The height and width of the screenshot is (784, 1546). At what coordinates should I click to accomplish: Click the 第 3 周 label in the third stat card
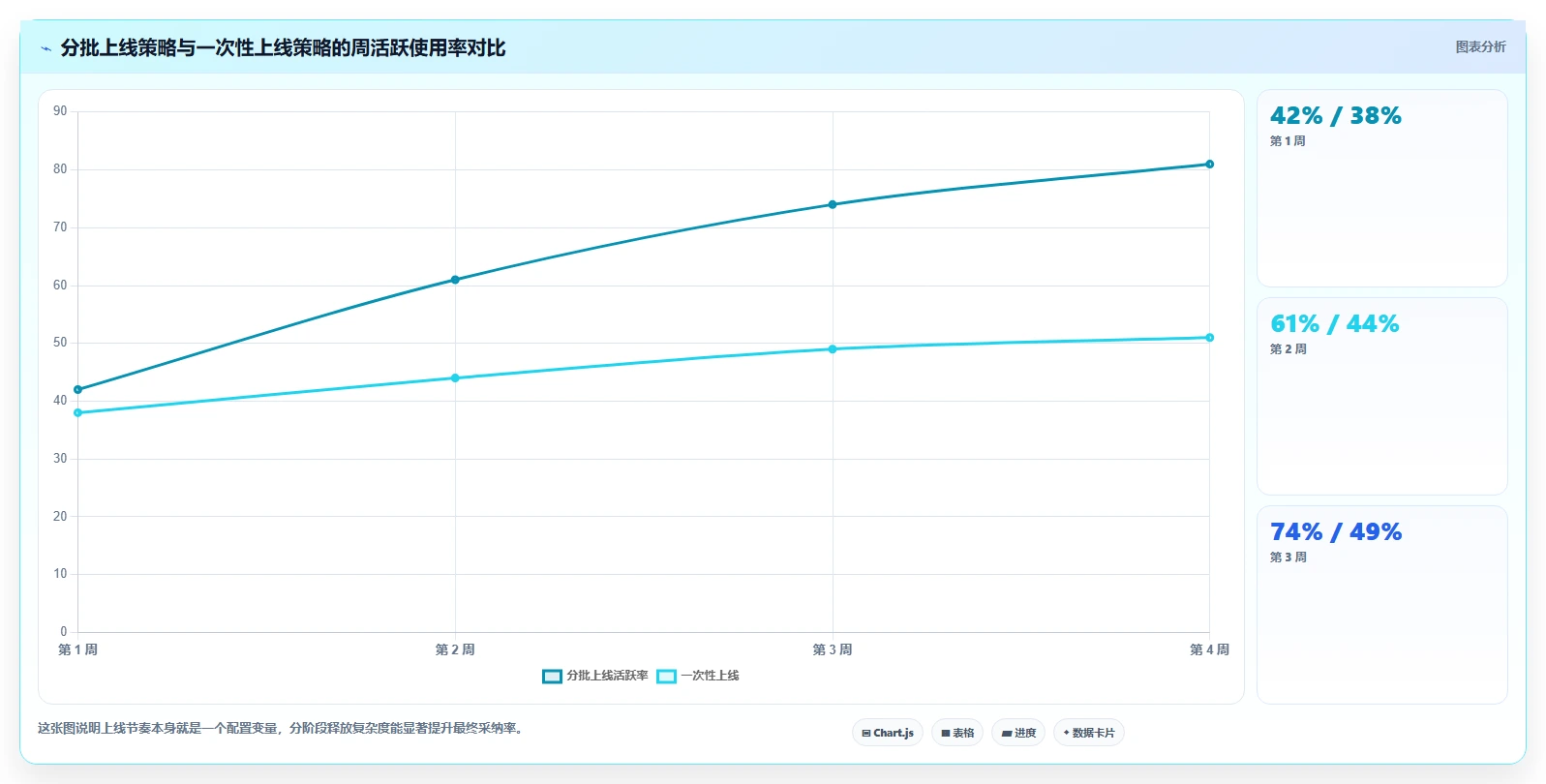tap(1288, 558)
